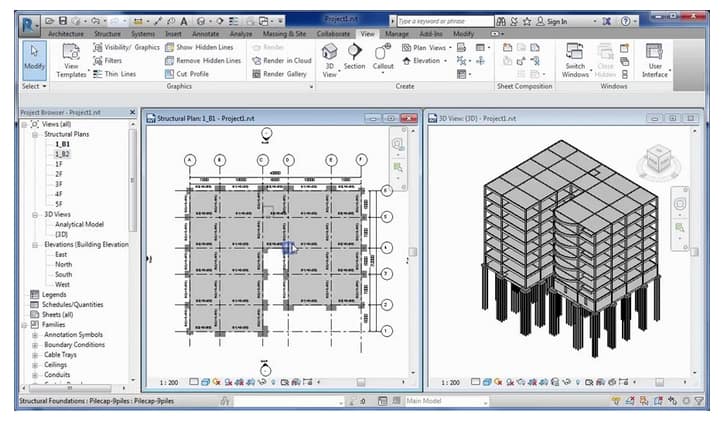Click the Text tool in quick access toolbar
722x421 pixels.
[184, 21]
